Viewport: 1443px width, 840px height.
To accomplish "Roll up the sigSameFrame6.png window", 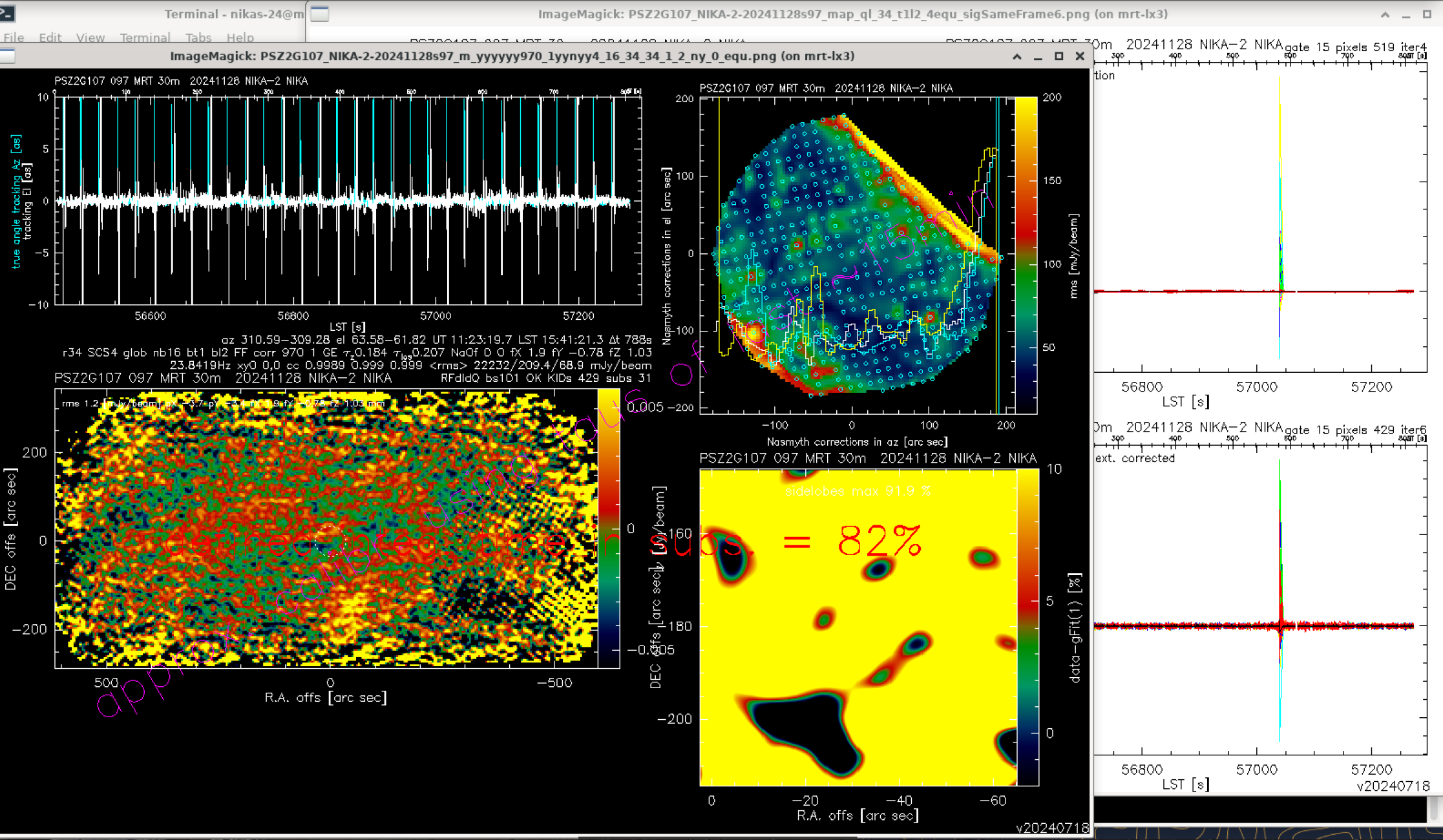I will click(x=1385, y=14).
